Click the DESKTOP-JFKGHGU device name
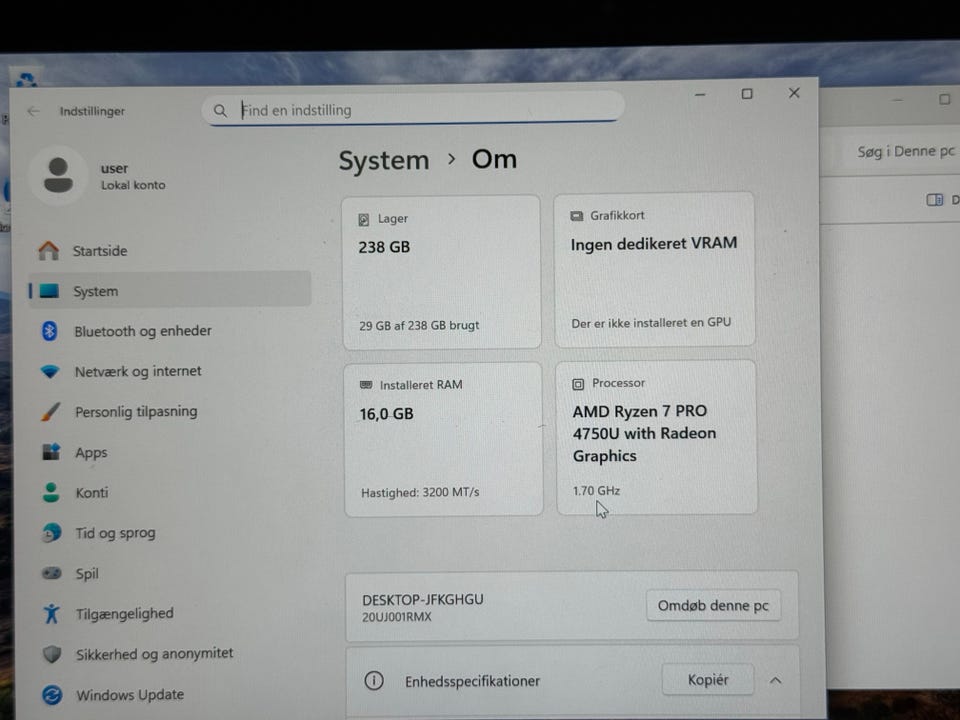Screen dimensions: 960x720 tap(422, 599)
